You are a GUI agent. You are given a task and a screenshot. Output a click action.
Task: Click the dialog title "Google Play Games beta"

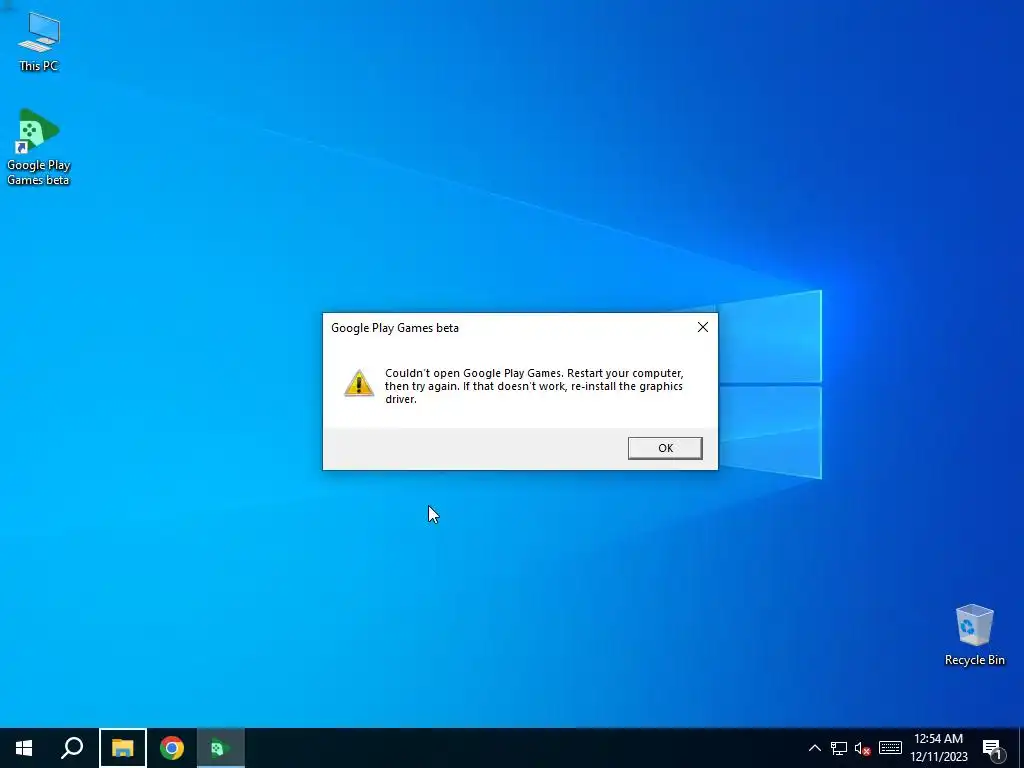tap(394, 328)
